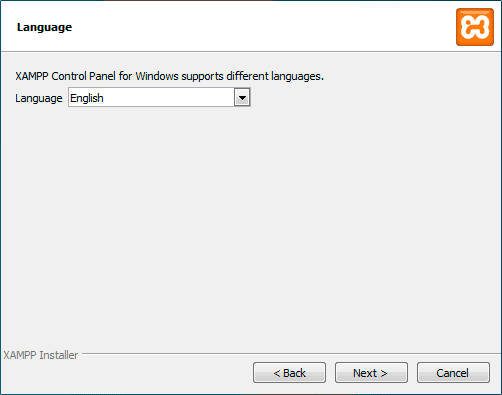Click the orange XAMPP logo icon
502x395 pixels.
(475, 27)
